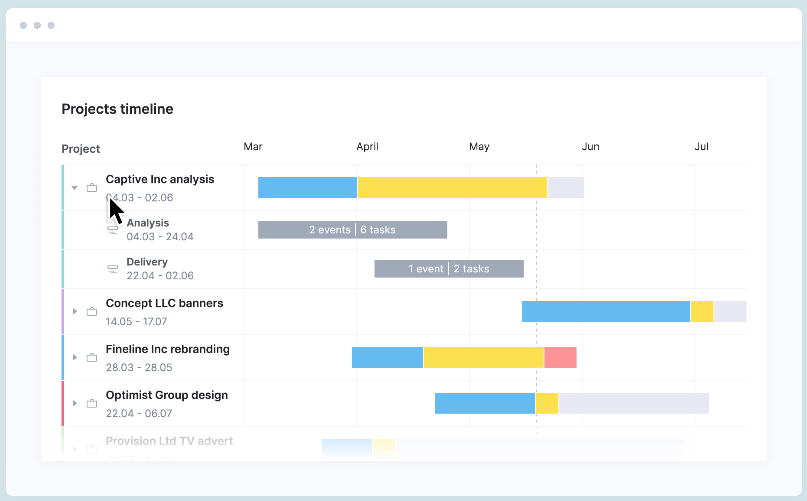Screen dimensions: 807x501
Task: Select the Analysis phase row label
Action: (x=148, y=223)
